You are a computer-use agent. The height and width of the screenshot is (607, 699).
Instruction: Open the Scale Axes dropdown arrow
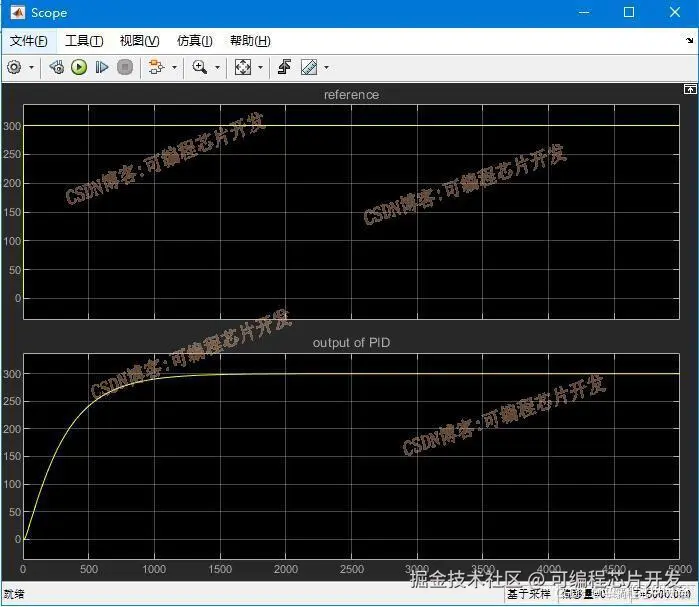261,68
